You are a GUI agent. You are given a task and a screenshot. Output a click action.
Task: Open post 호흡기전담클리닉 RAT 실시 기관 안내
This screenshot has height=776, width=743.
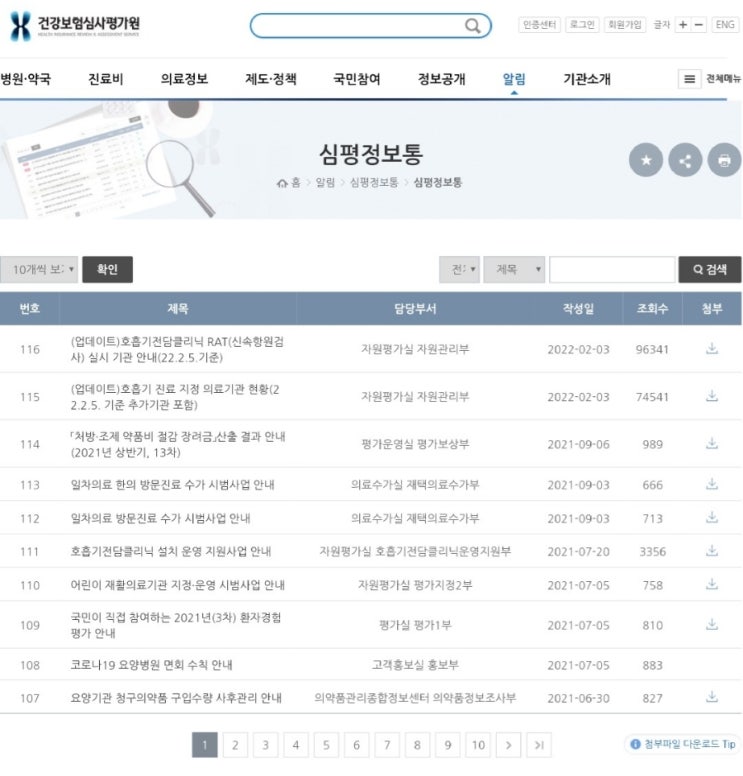177,349
